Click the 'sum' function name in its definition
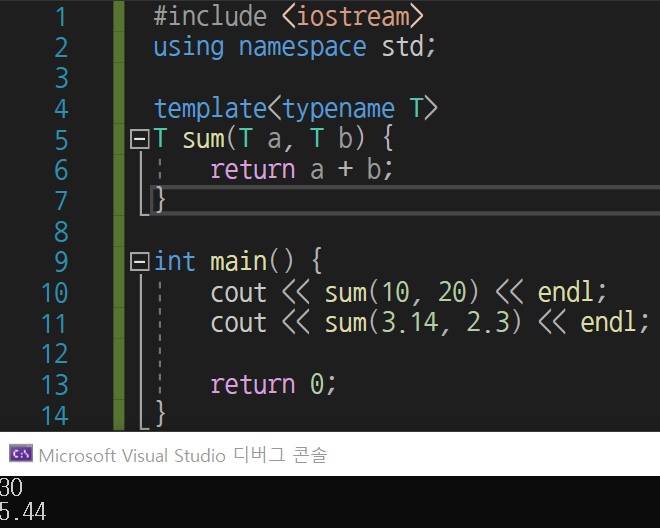 204,139
